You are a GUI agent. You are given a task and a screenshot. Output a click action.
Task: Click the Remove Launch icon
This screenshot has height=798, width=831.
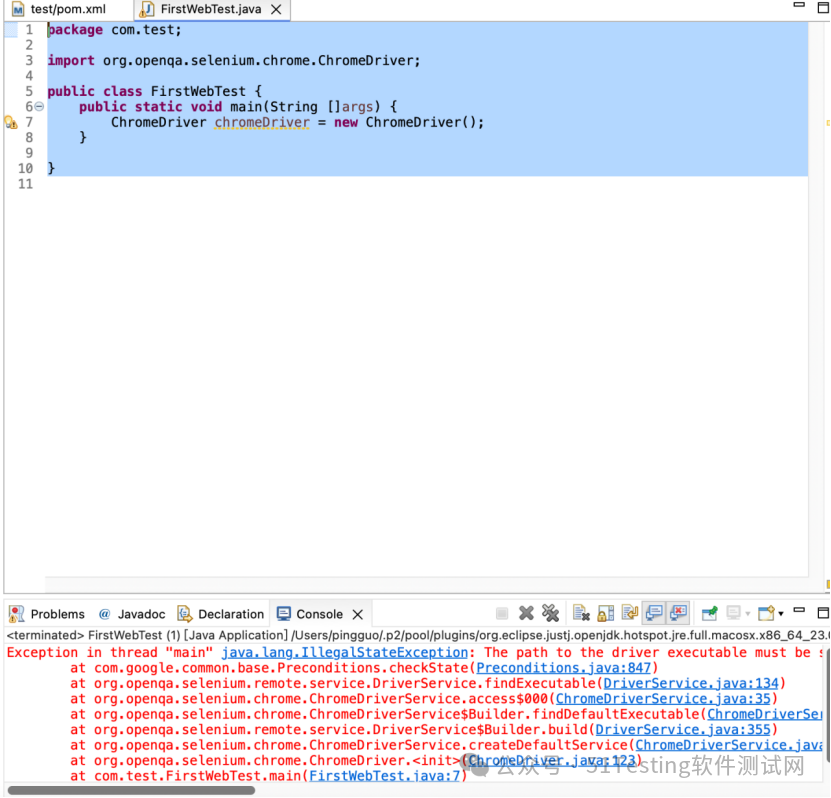tap(524, 613)
